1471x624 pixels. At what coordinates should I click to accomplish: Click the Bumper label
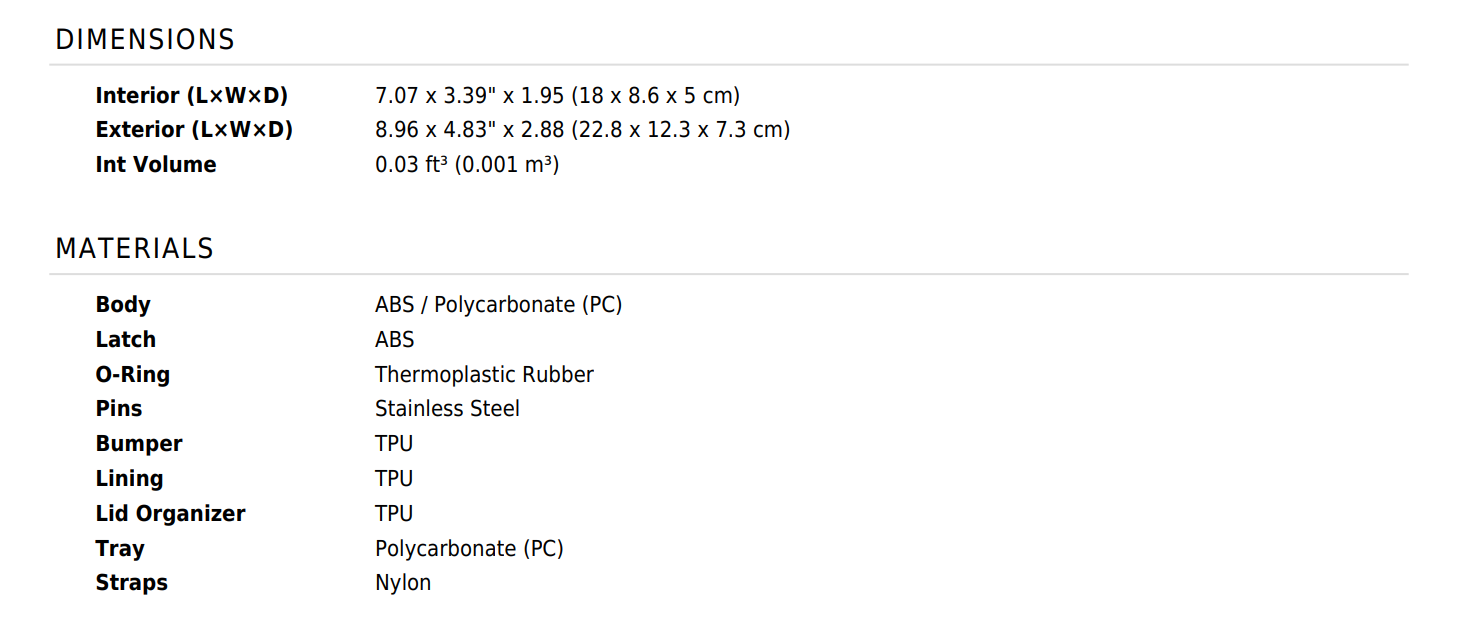point(139,444)
